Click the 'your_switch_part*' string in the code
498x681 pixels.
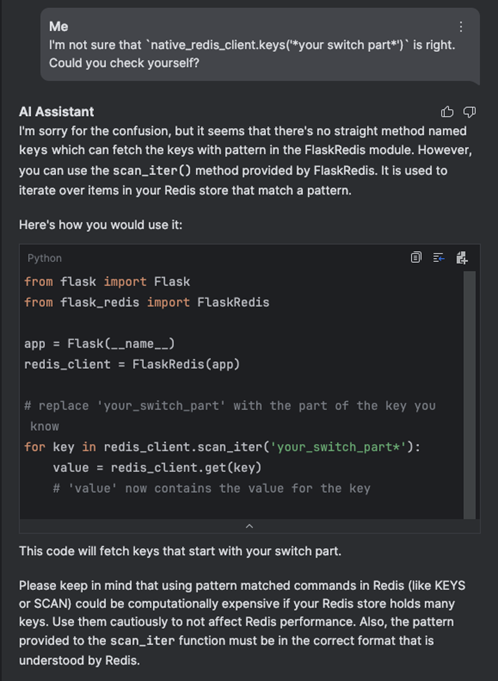[338, 447]
